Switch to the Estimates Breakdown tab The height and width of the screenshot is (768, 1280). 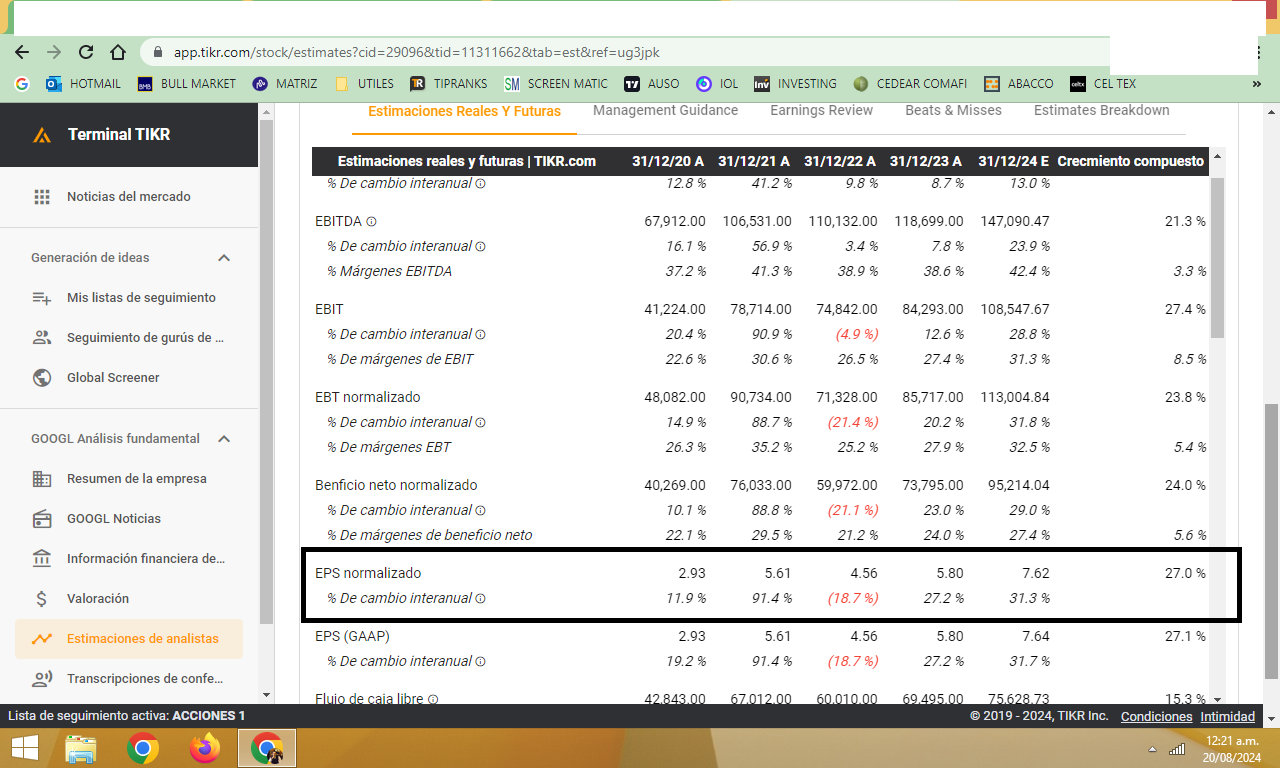1102,110
